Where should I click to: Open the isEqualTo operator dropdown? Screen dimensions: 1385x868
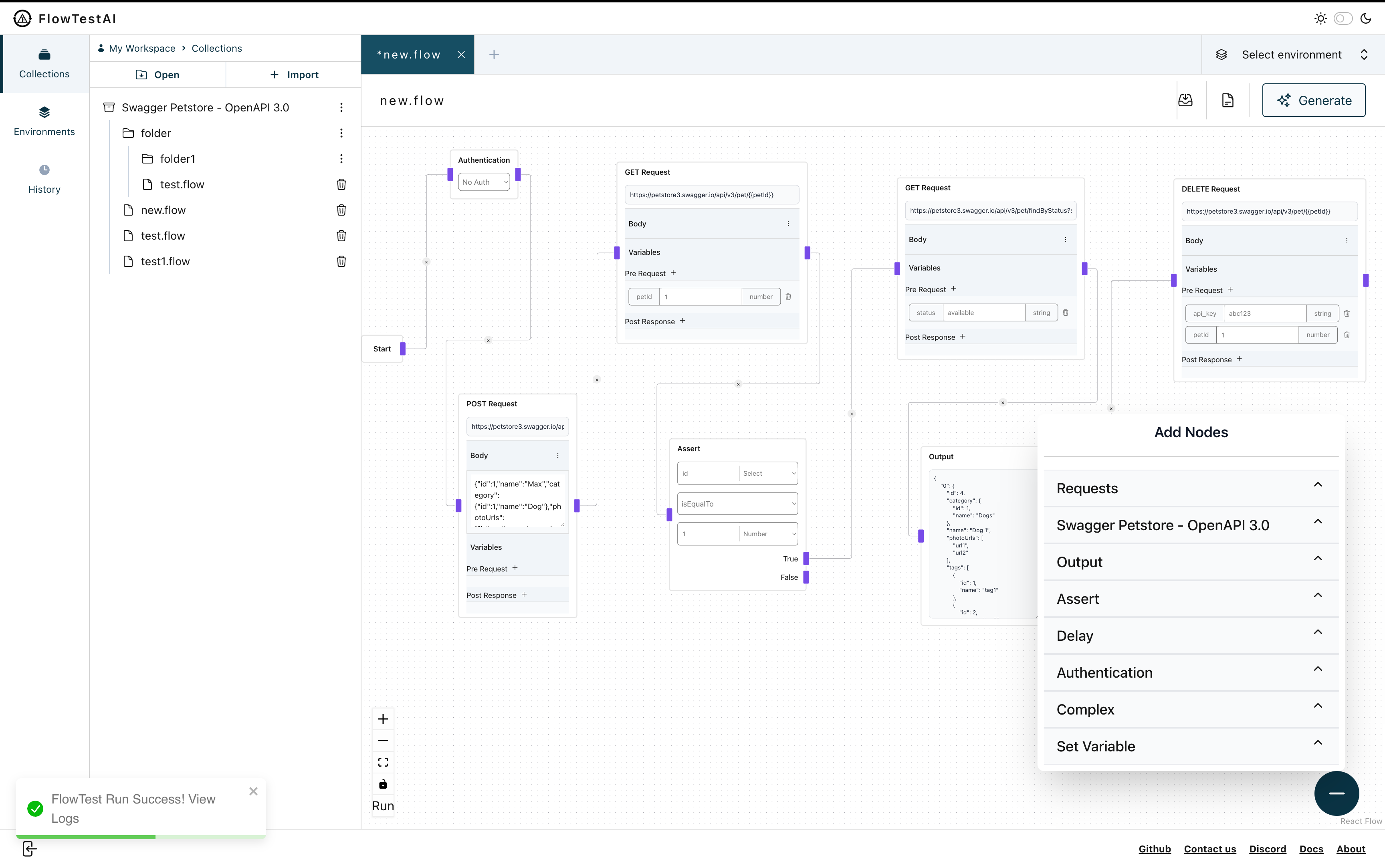coord(737,504)
